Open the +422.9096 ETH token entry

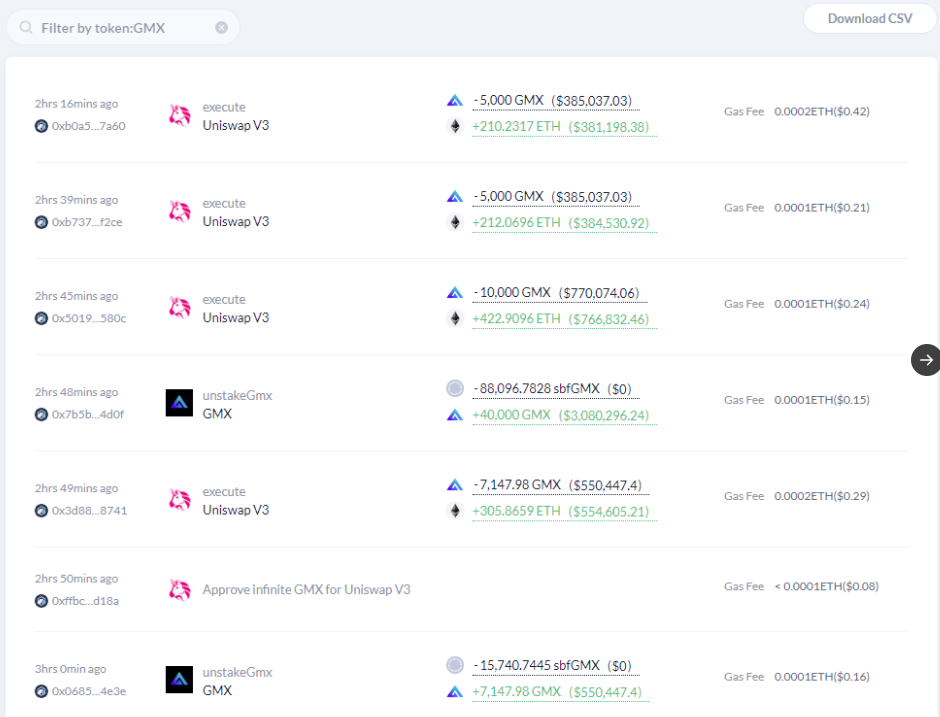click(x=517, y=319)
